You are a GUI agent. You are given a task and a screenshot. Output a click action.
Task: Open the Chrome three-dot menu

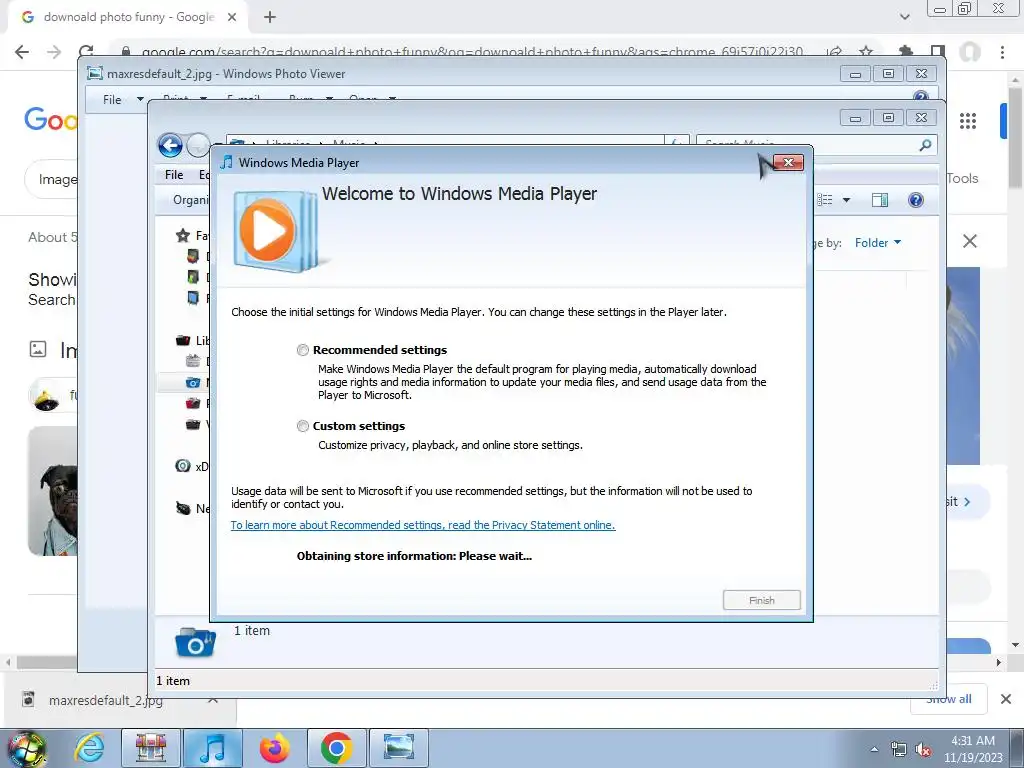coord(1002,52)
